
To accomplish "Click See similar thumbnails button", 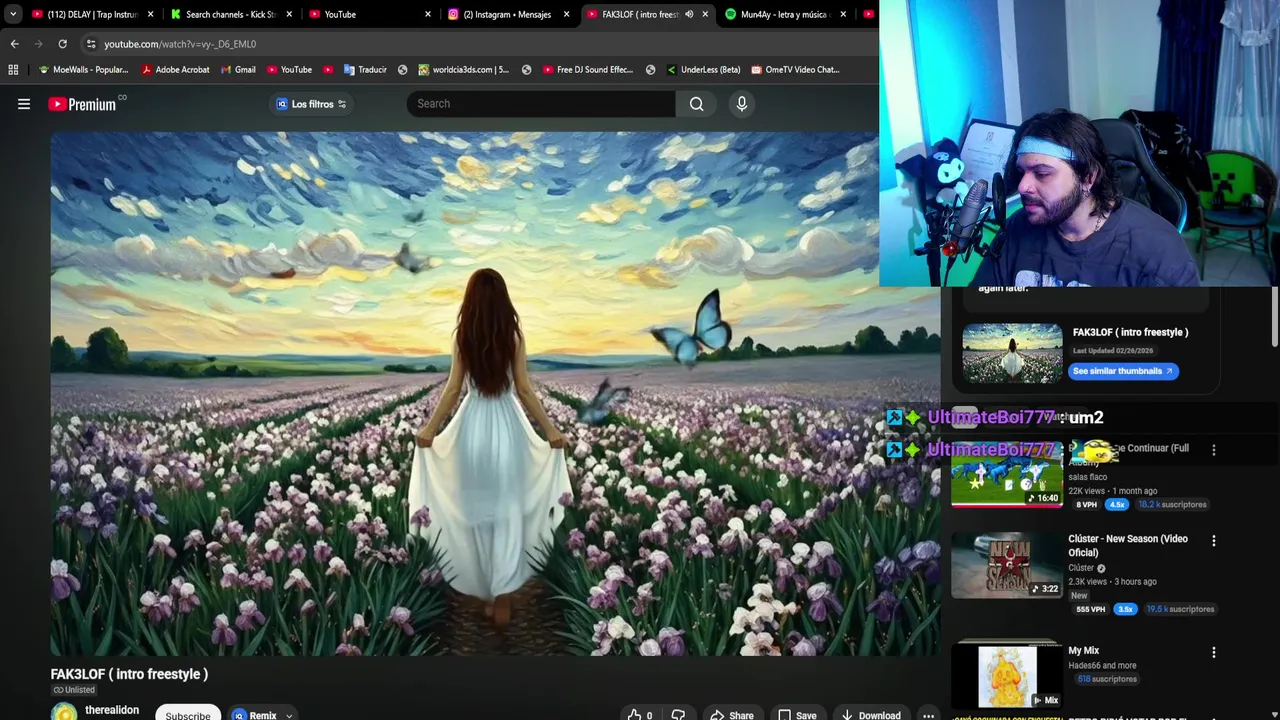I will tap(1123, 371).
